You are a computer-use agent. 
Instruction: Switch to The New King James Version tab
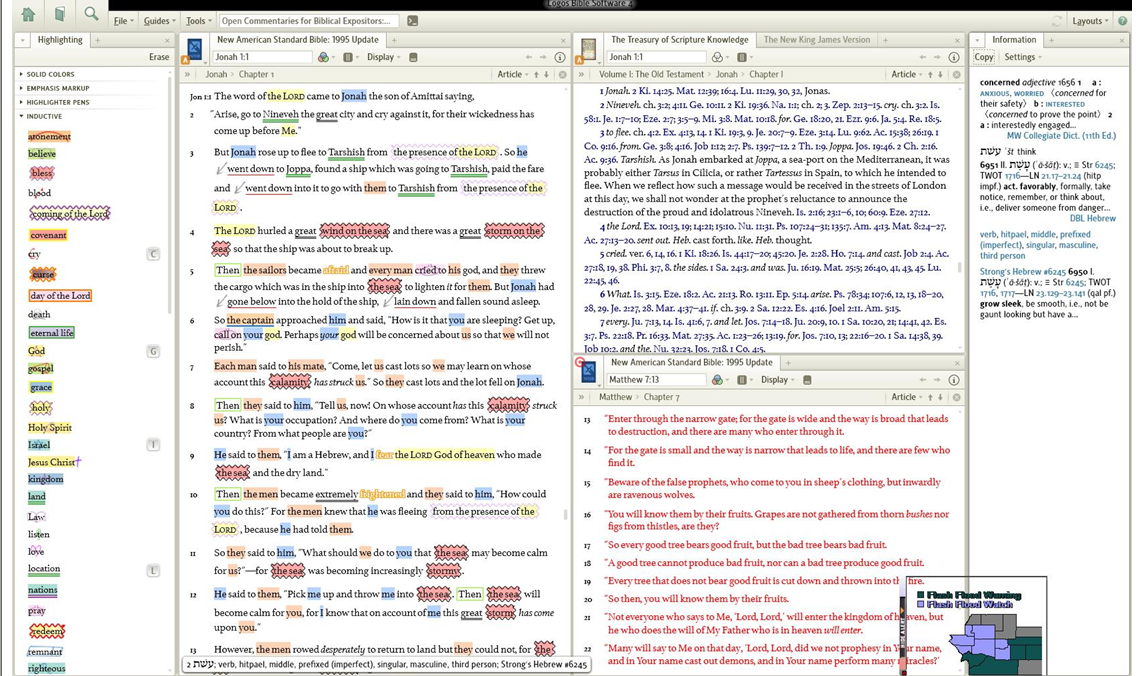click(816, 40)
